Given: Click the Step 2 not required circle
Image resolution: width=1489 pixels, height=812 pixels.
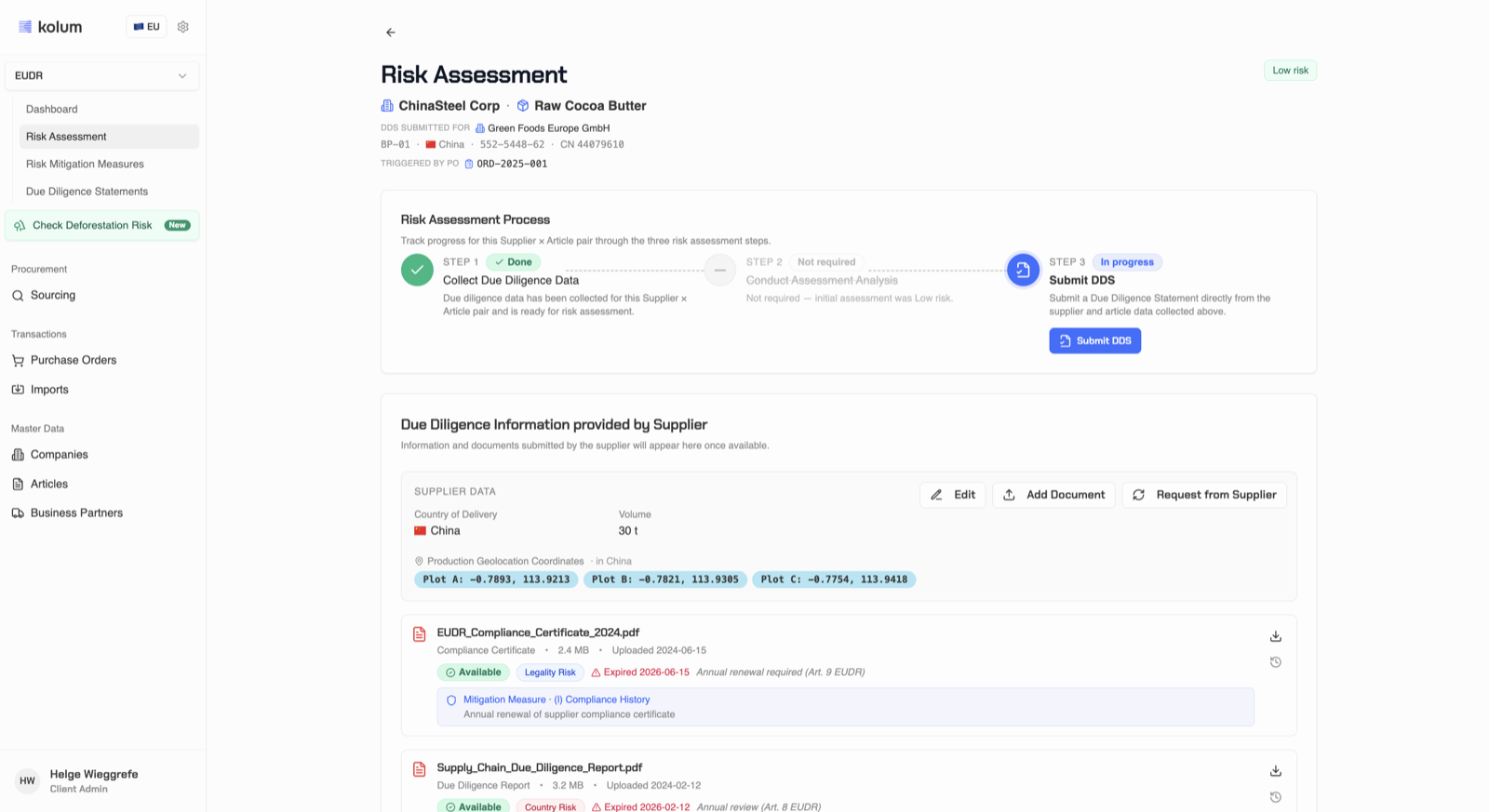Looking at the screenshot, I should [719, 270].
